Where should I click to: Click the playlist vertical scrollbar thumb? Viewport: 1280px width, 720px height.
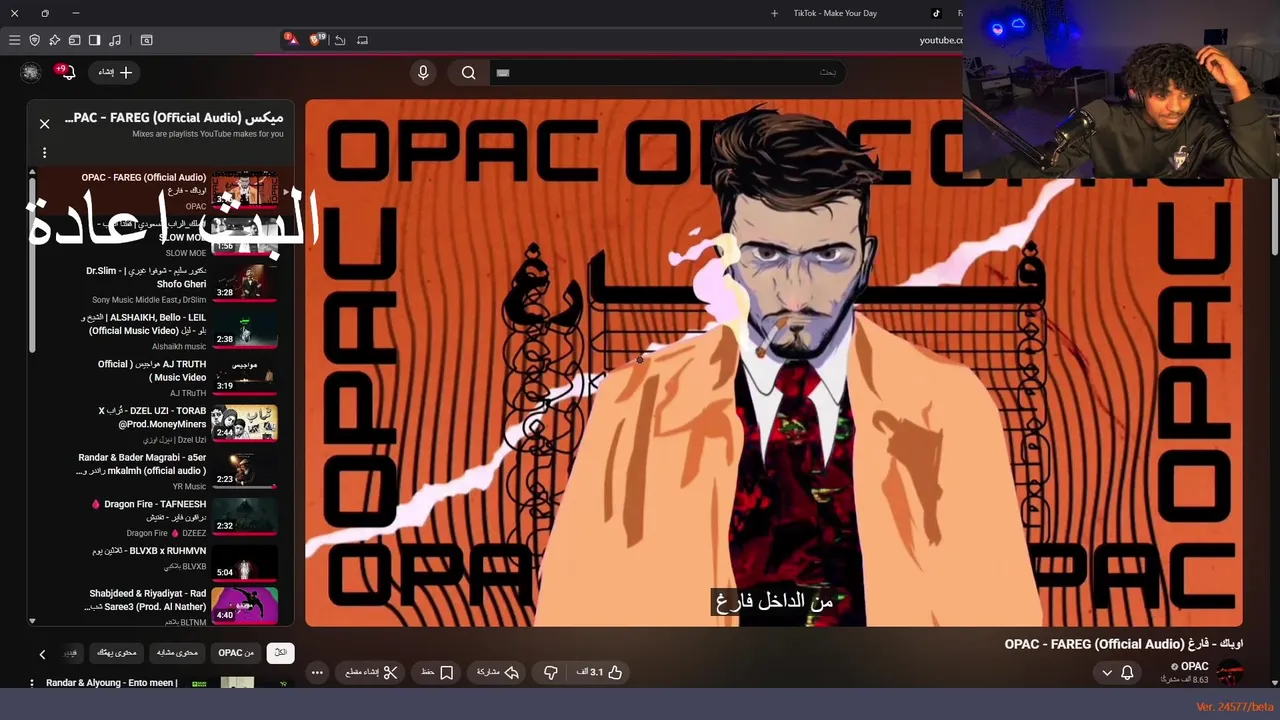click(32, 265)
